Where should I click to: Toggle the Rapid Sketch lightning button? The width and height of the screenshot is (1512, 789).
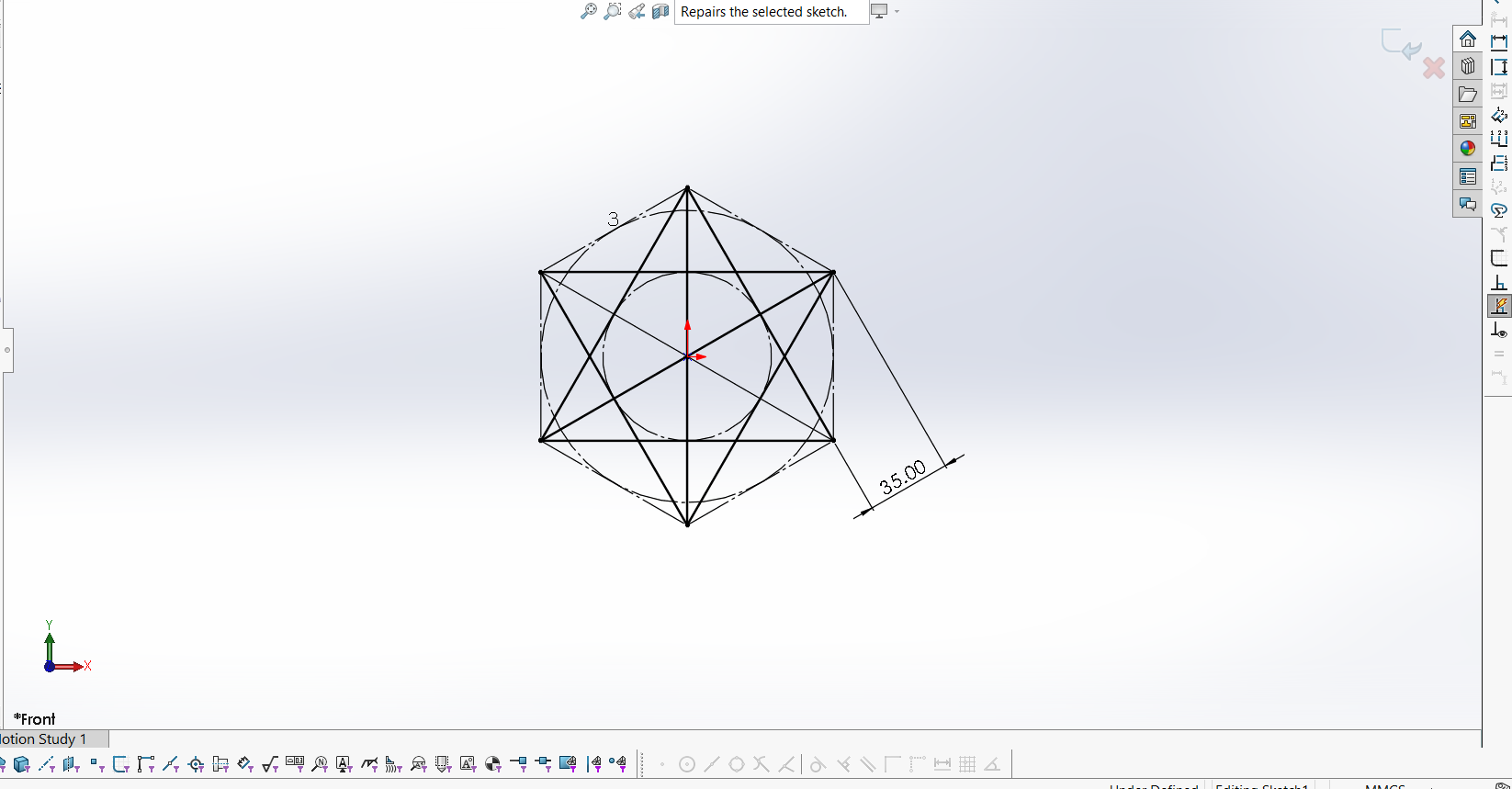tap(1498, 306)
